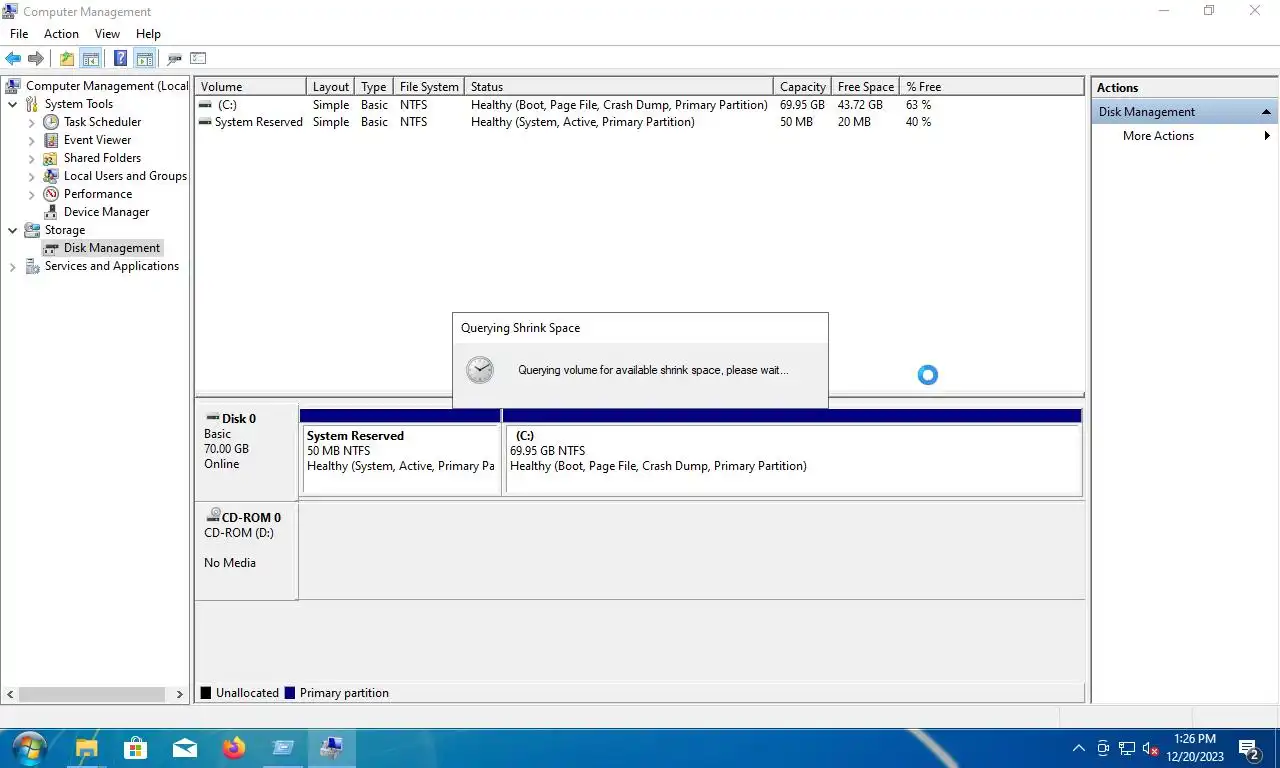Click the tree pane horizontal scrollbar thumb
This screenshot has height=768, width=1280.
click(92, 694)
